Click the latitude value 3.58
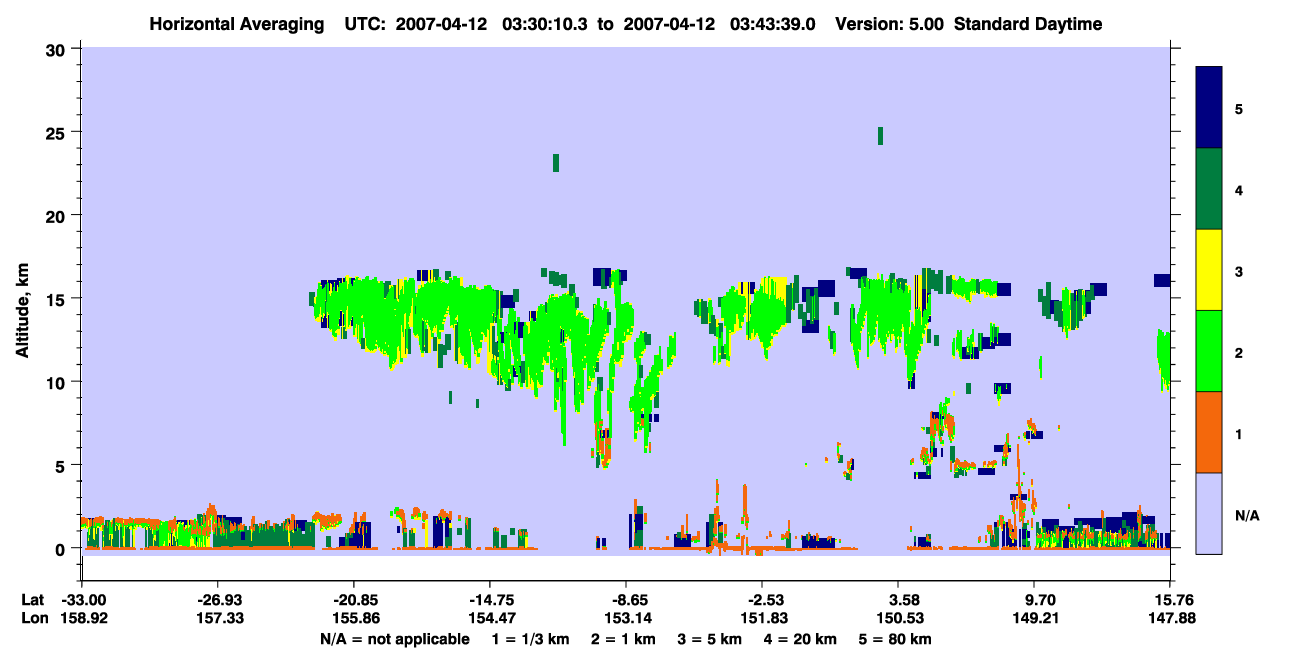 click(898, 600)
